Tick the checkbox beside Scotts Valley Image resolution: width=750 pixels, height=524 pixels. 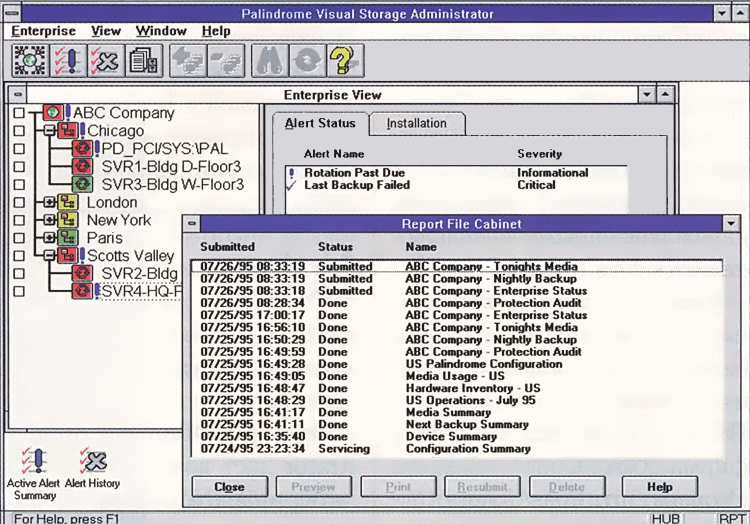click(19, 255)
